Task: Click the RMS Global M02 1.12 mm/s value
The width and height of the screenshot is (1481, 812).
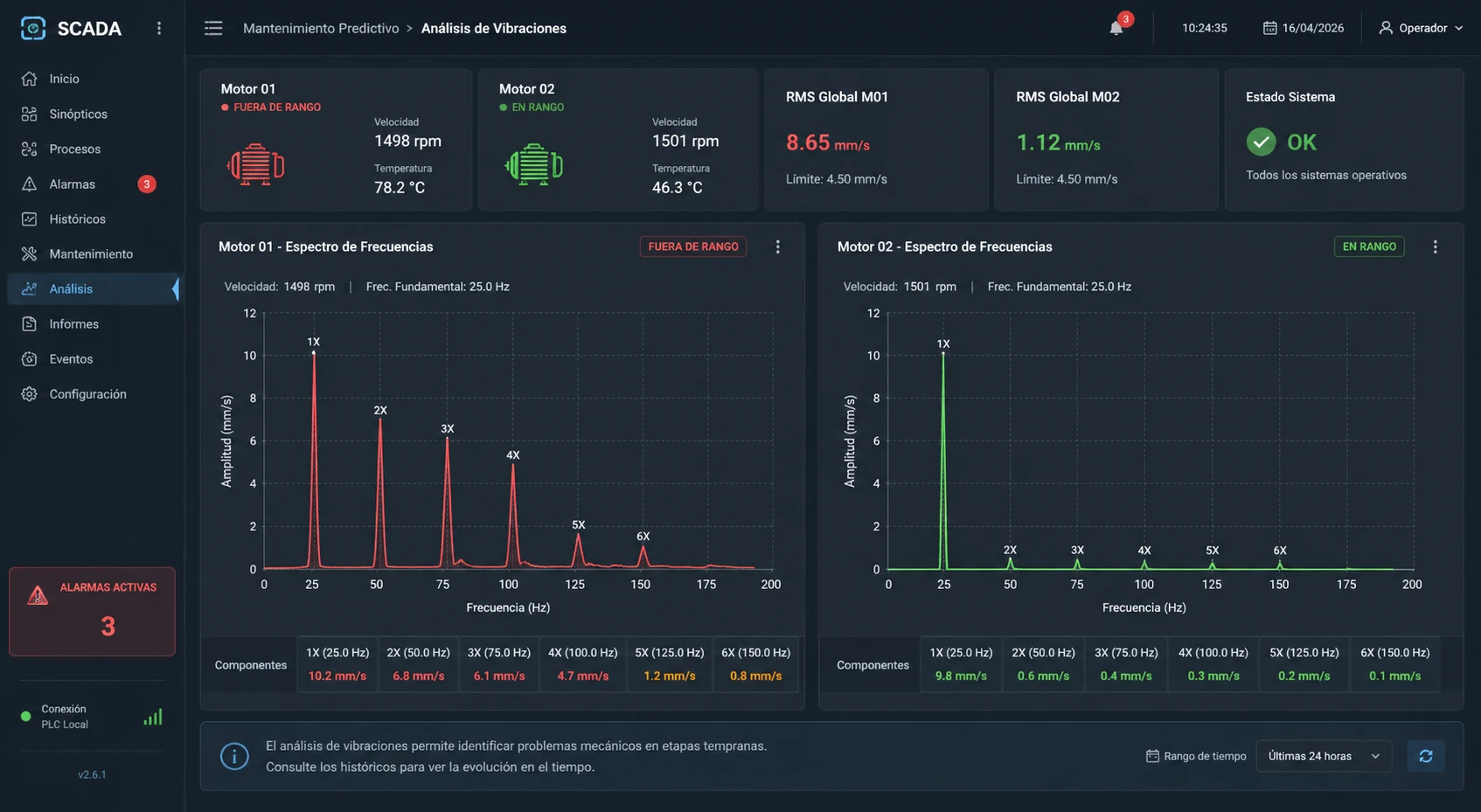Action: click(x=1058, y=142)
